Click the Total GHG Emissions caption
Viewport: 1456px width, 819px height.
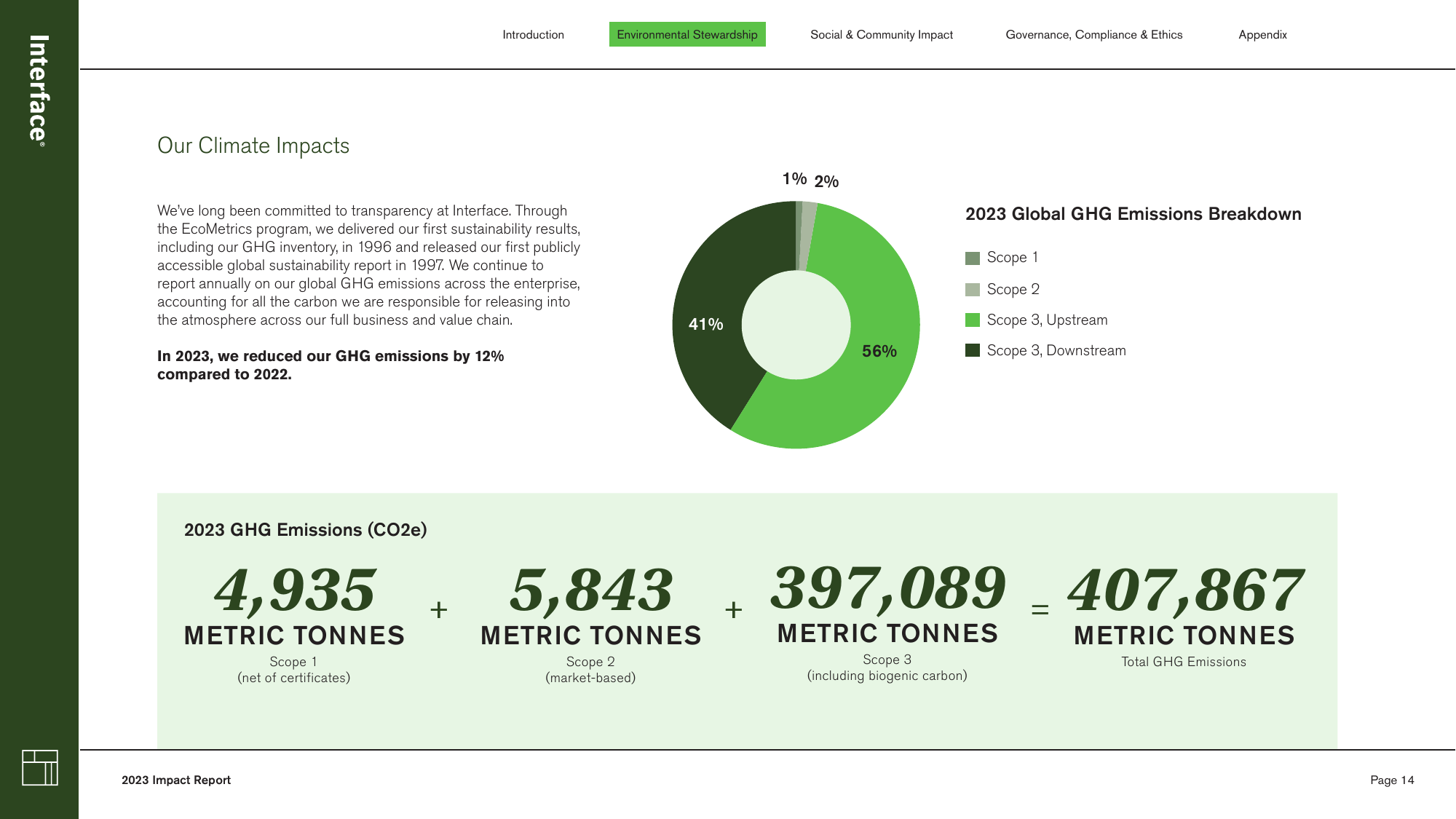(1184, 662)
